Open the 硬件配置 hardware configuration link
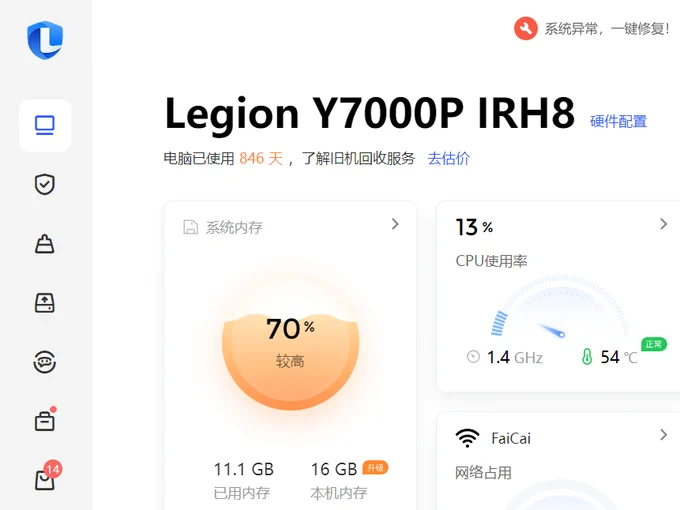 tap(618, 121)
